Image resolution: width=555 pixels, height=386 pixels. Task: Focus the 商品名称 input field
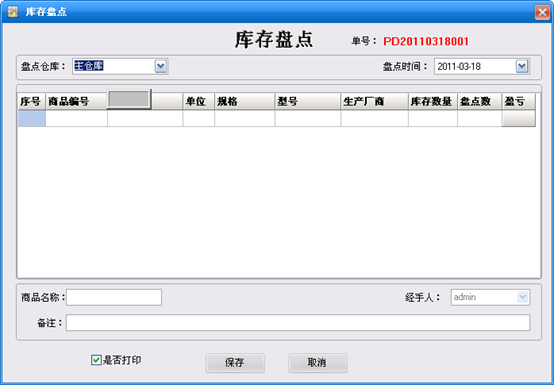(114, 297)
